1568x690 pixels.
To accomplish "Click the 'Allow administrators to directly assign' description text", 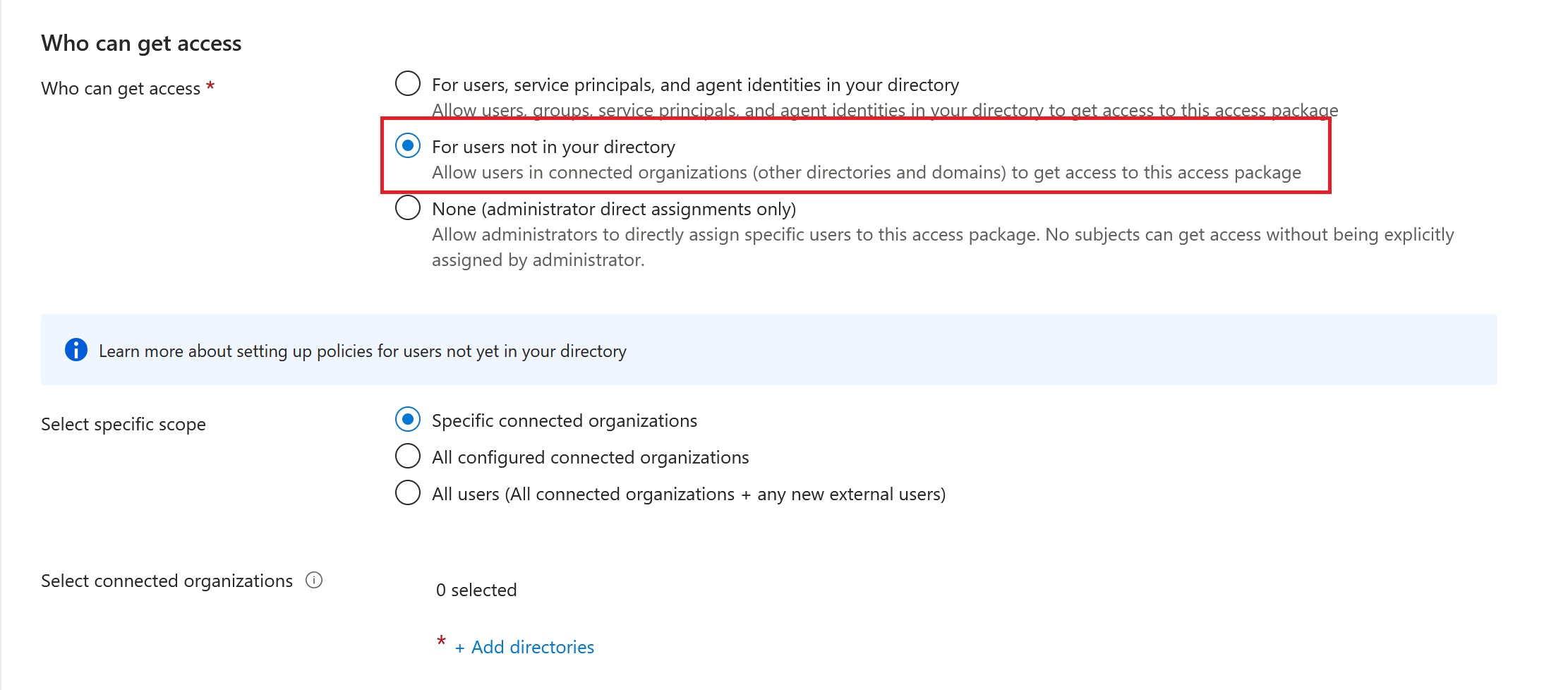I will (x=942, y=235).
